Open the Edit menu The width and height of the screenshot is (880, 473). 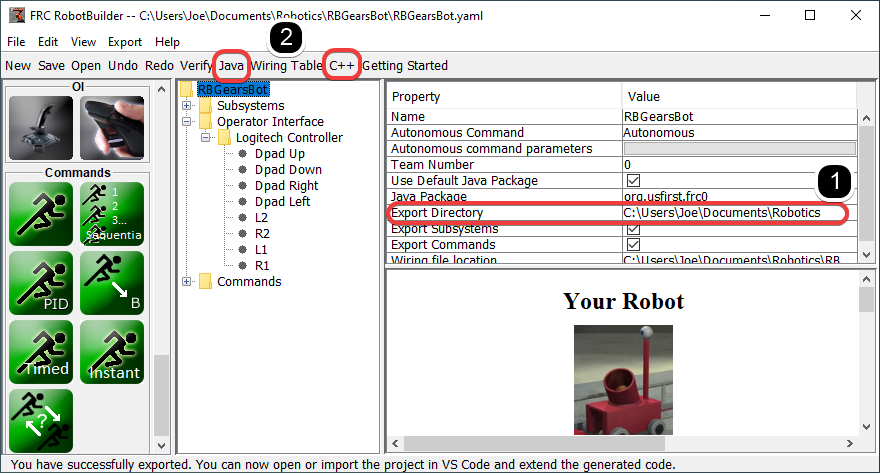[48, 42]
